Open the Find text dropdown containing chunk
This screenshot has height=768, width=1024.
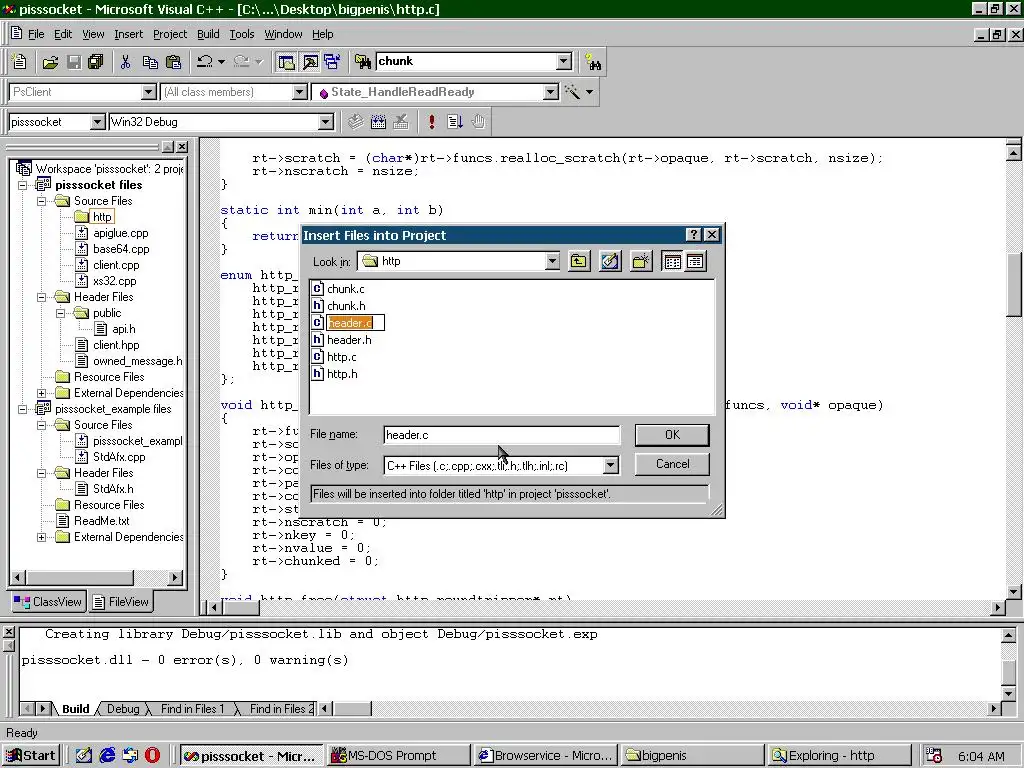click(564, 61)
